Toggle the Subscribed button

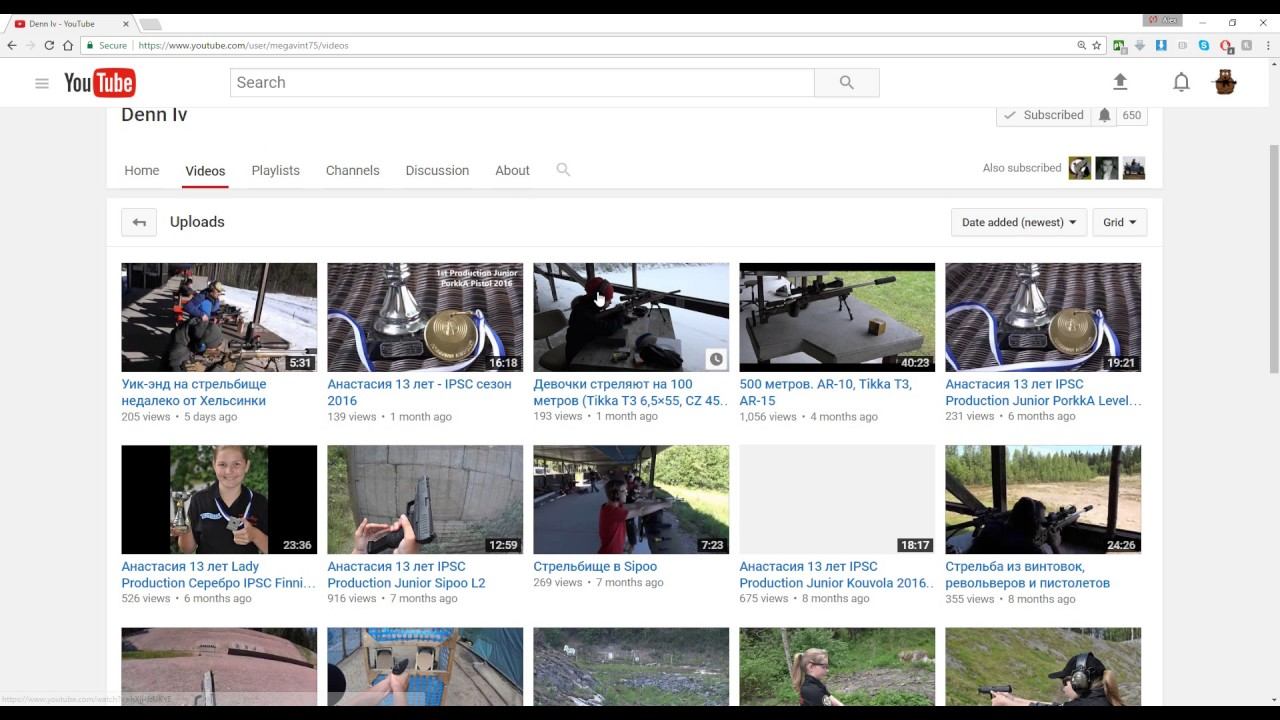pyautogui.click(x=1044, y=115)
